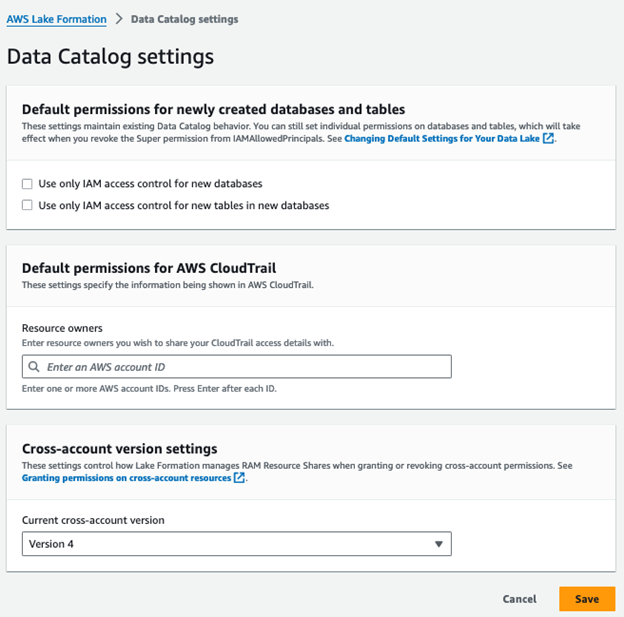The width and height of the screenshot is (624, 617).
Task: Click the 'Use only IAM access control for new databases' label
Action: 150,185
